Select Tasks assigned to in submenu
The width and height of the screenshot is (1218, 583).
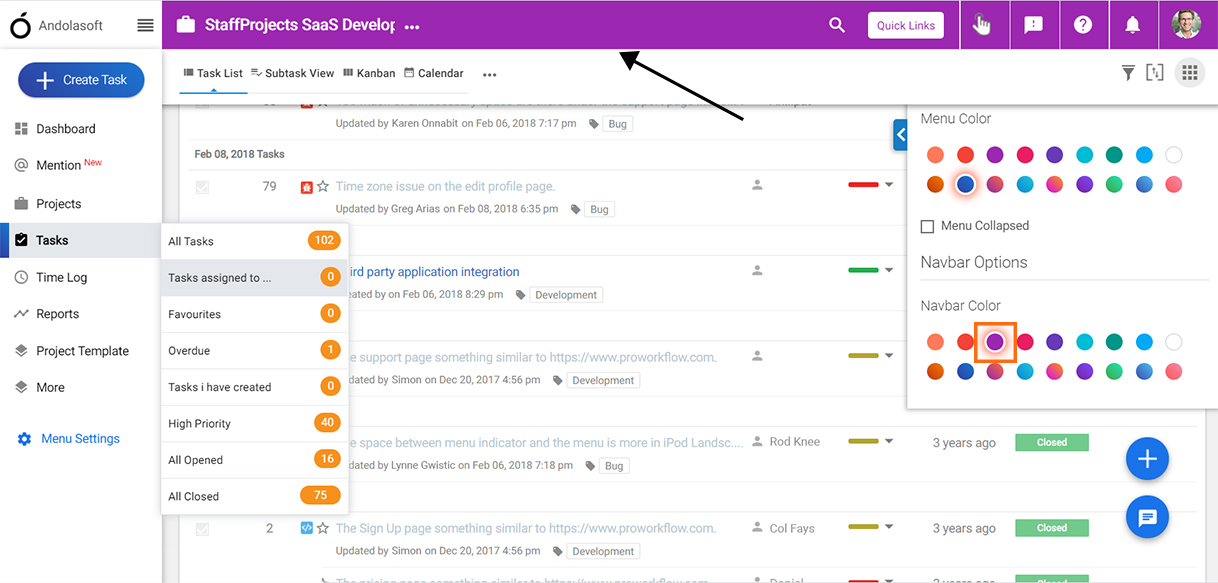254,278
